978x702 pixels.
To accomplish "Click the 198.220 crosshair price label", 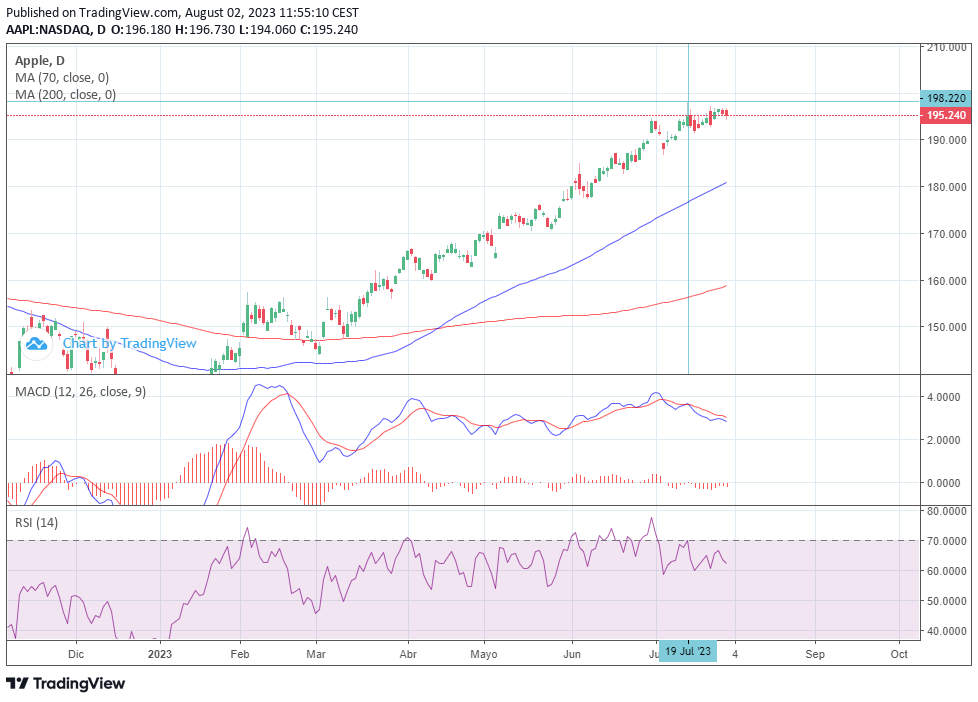I will (946, 98).
